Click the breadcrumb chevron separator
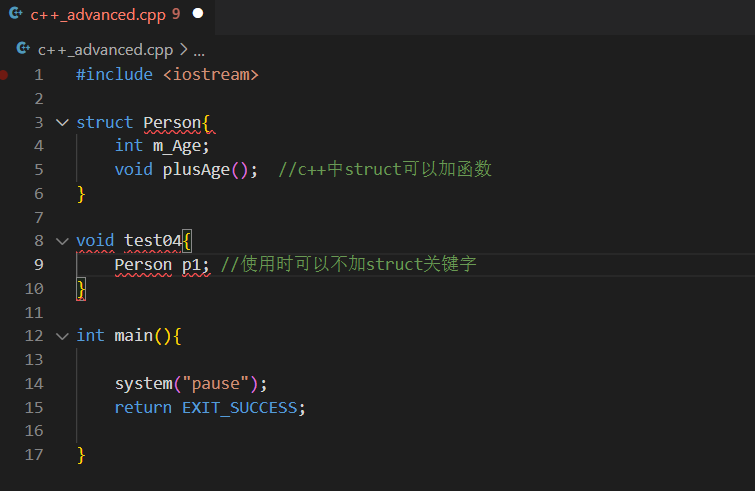The width and height of the screenshot is (755, 491). tap(183, 49)
